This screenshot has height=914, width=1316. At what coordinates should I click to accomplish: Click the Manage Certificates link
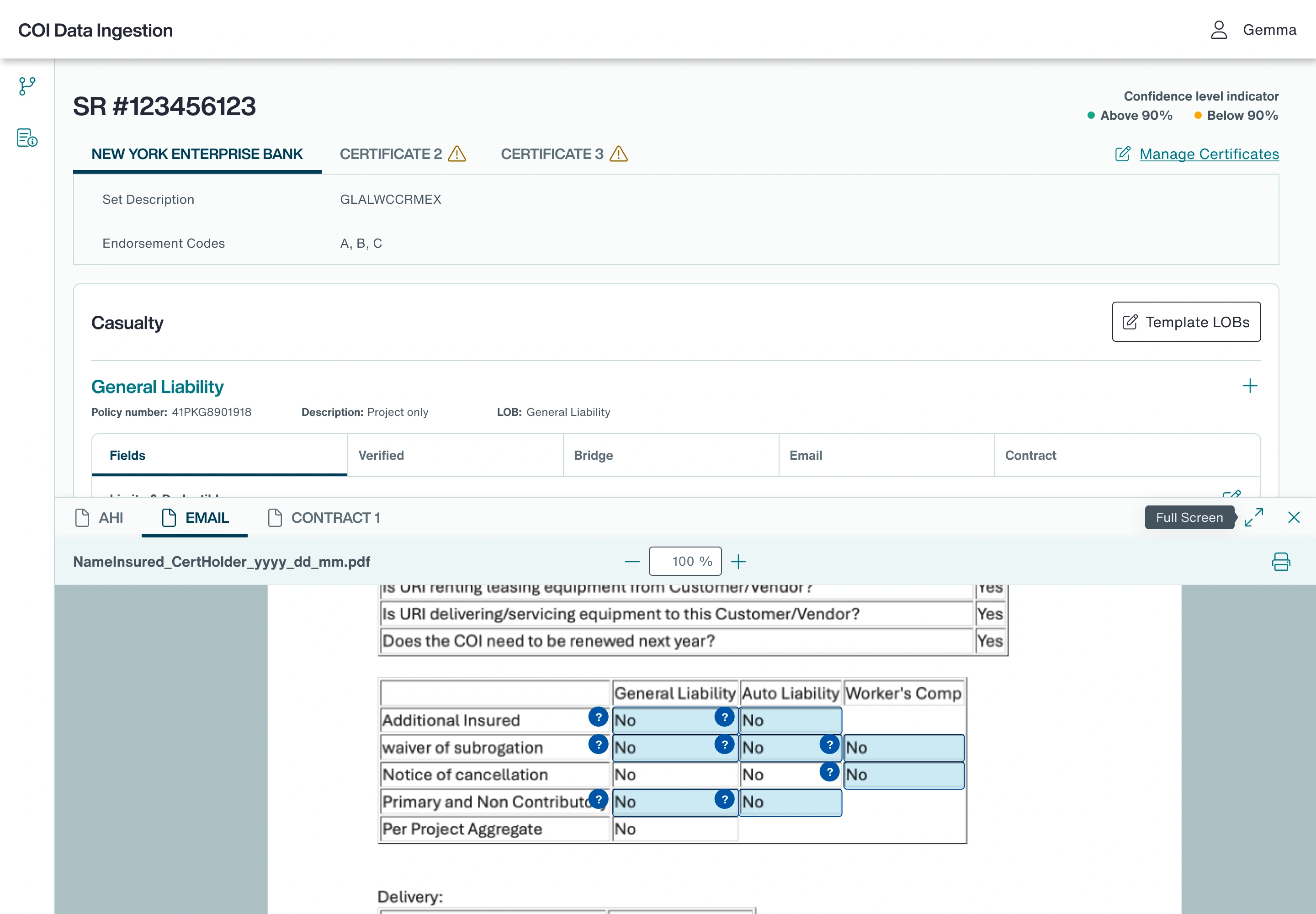[1209, 154]
